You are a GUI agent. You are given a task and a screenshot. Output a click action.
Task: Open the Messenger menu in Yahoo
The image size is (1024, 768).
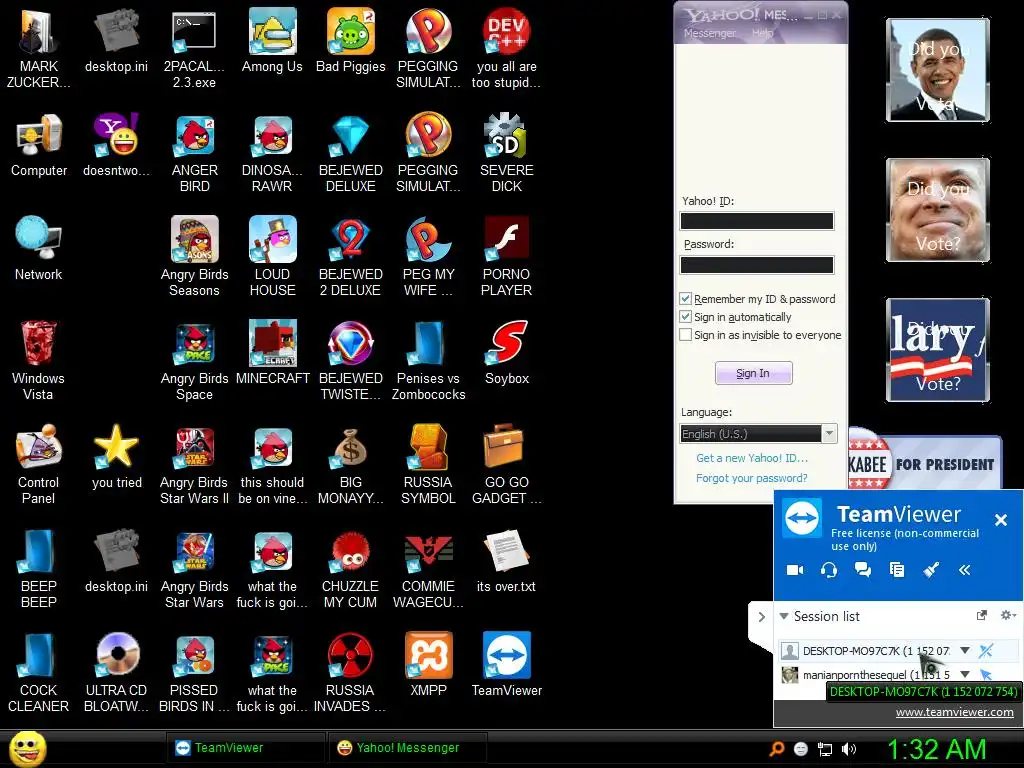pyautogui.click(x=709, y=33)
